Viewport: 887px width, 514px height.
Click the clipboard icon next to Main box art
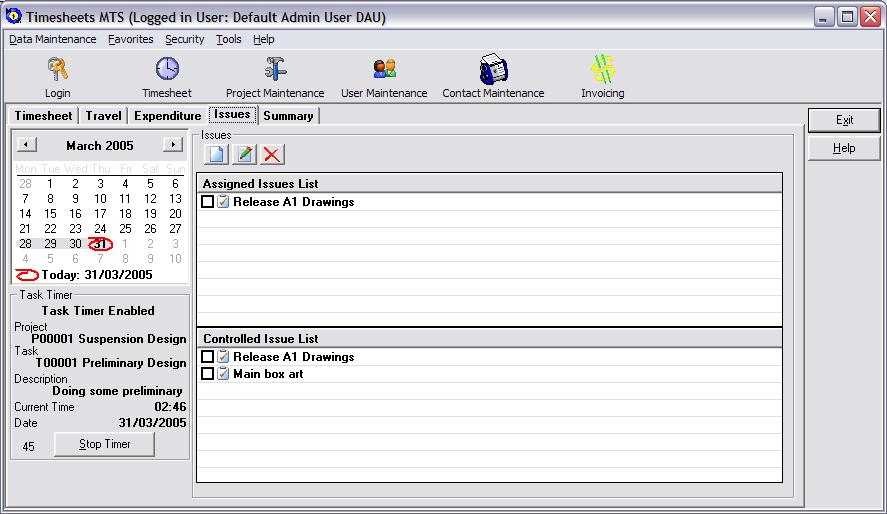223,373
